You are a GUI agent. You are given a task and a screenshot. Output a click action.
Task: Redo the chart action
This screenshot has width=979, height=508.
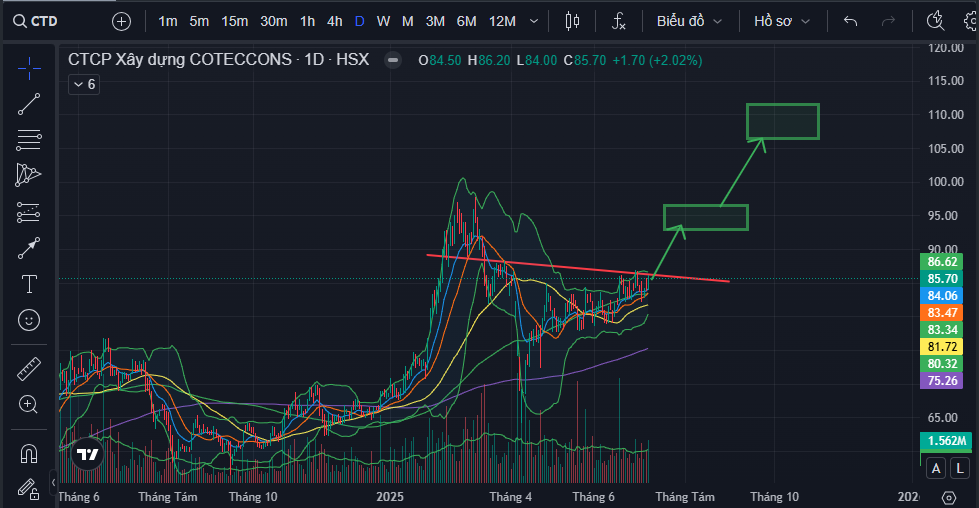click(888, 21)
